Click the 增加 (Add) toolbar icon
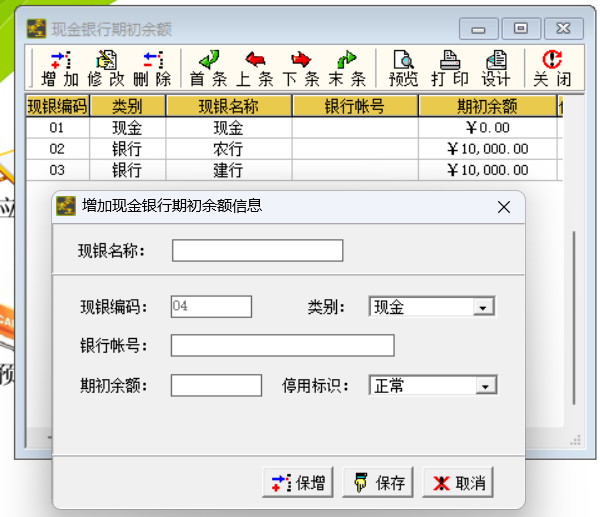This screenshot has height=517, width=600. (x=60, y=68)
